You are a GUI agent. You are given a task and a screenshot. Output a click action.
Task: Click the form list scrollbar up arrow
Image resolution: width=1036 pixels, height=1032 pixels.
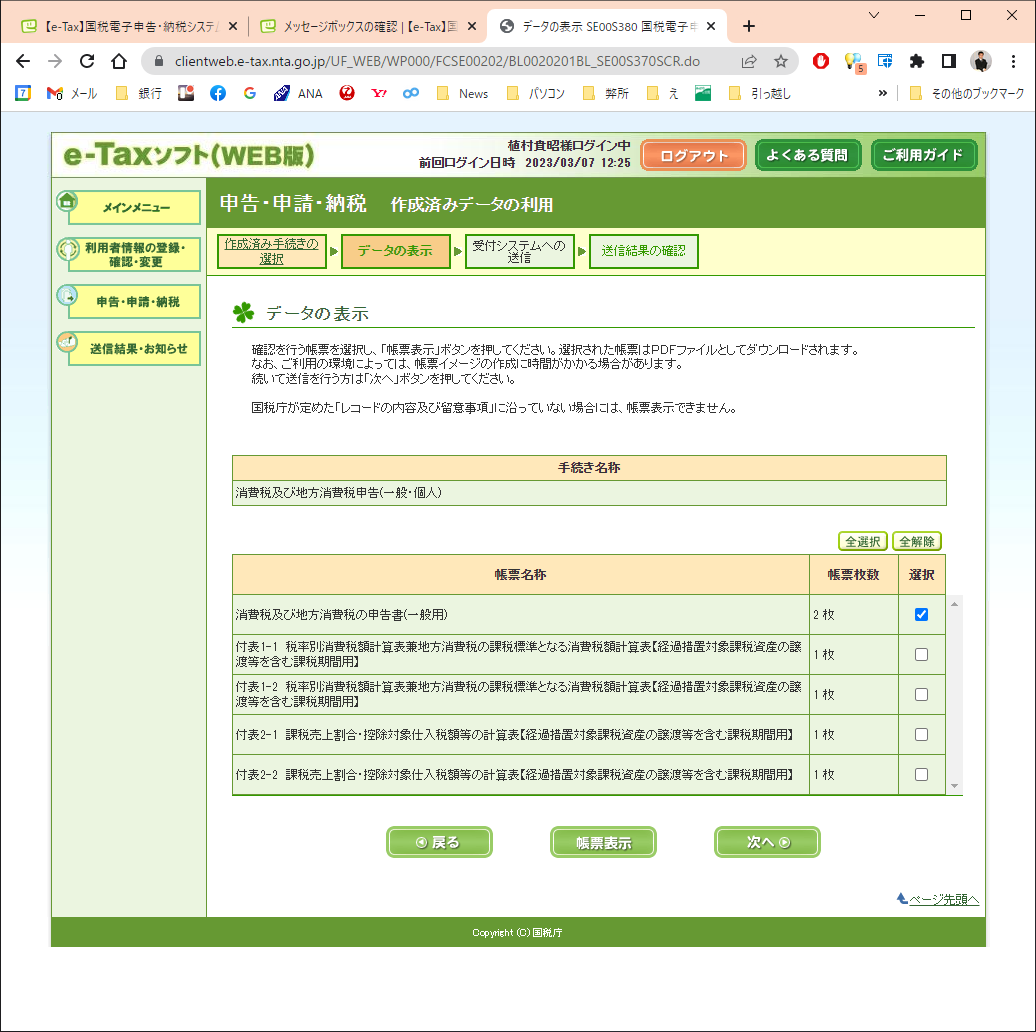[954, 604]
